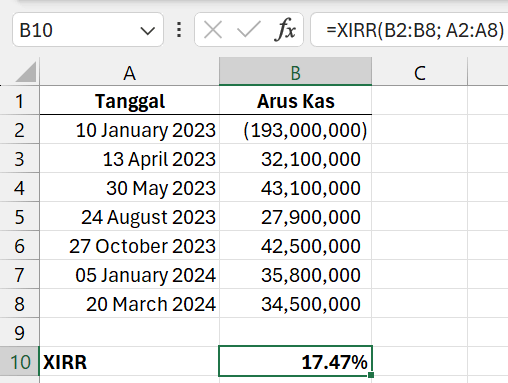508x383 pixels.
Task: Select row 2 header
Action: [20, 129]
